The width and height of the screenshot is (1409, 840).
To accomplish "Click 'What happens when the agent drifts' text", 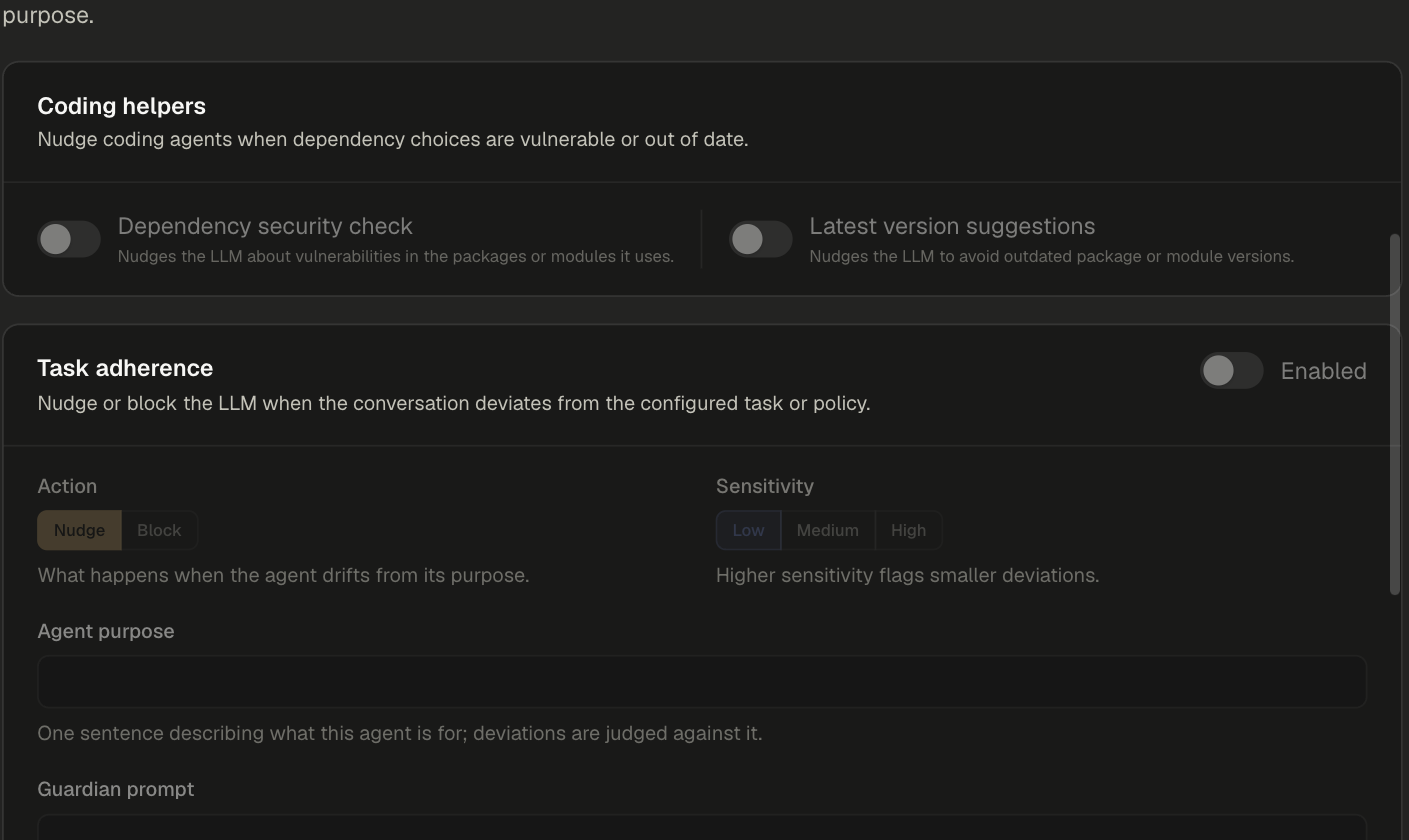I will point(283,575).
